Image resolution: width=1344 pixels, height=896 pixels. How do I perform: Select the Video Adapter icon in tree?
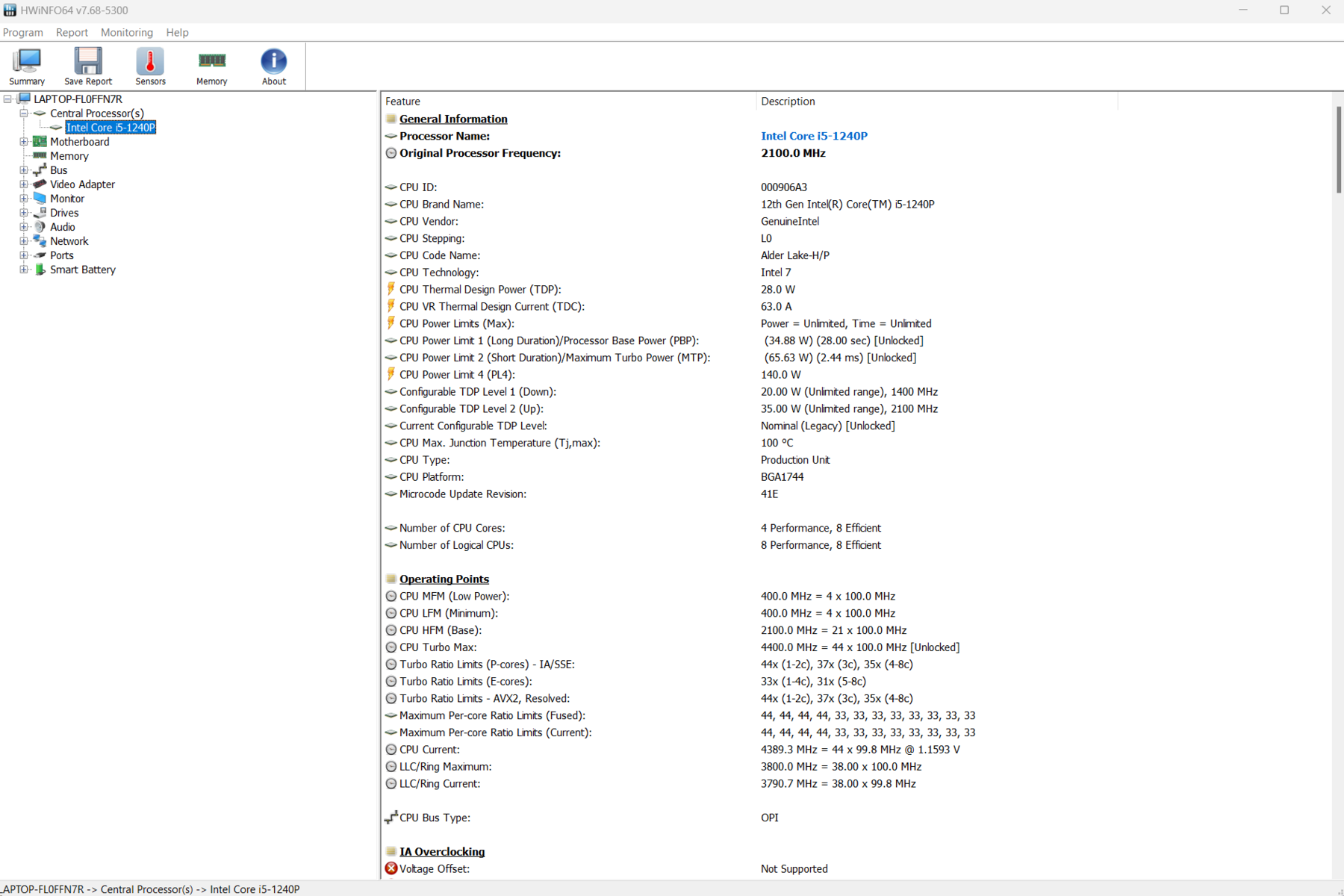tap(40, 184)
